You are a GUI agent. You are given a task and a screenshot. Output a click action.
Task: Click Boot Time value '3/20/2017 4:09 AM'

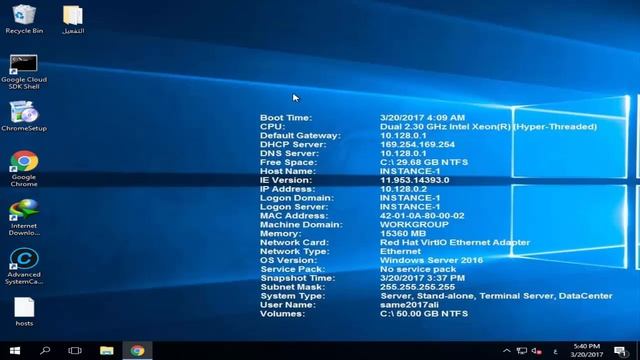pos(422,118)
